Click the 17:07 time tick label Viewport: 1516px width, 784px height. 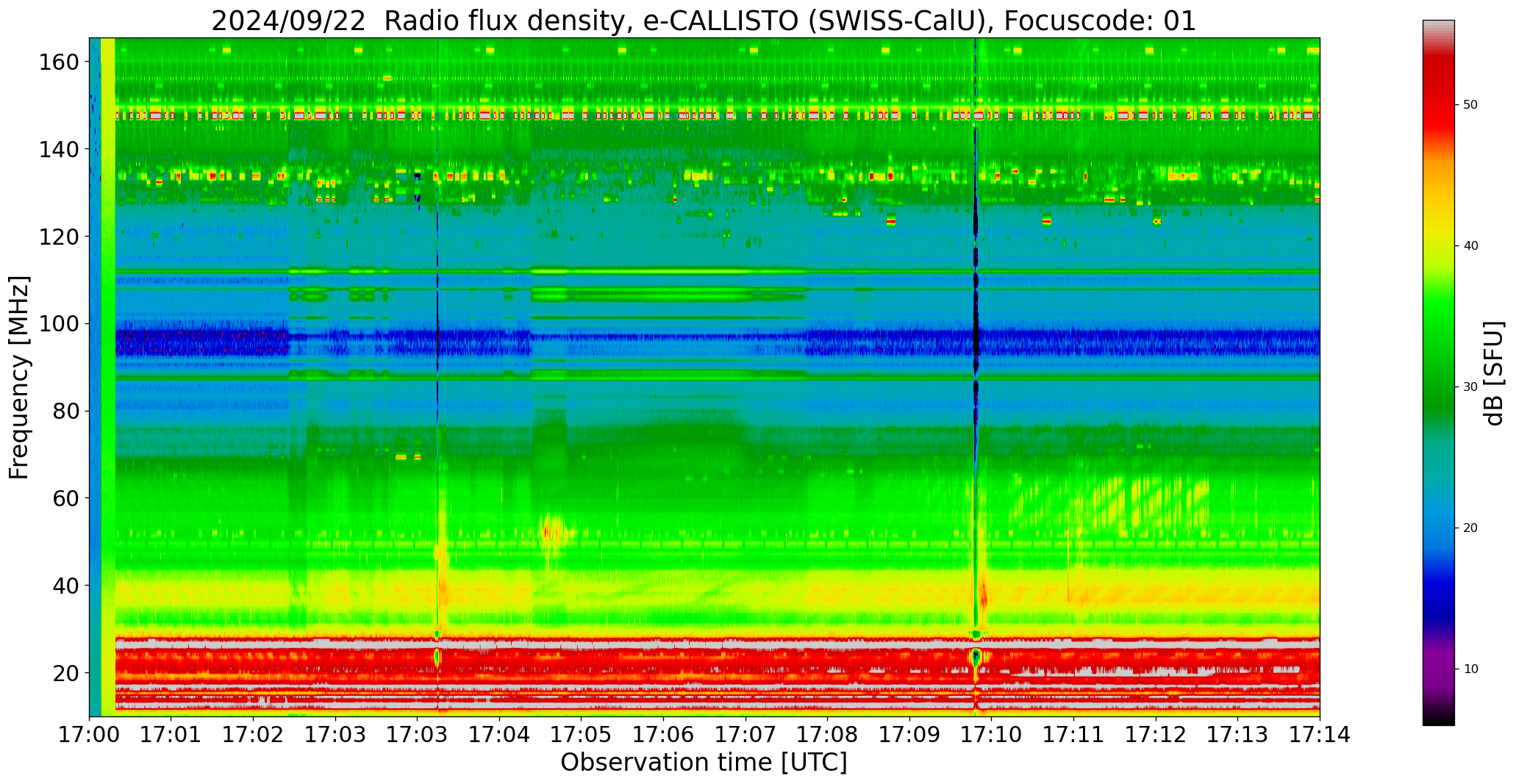(x=746, y=735)
